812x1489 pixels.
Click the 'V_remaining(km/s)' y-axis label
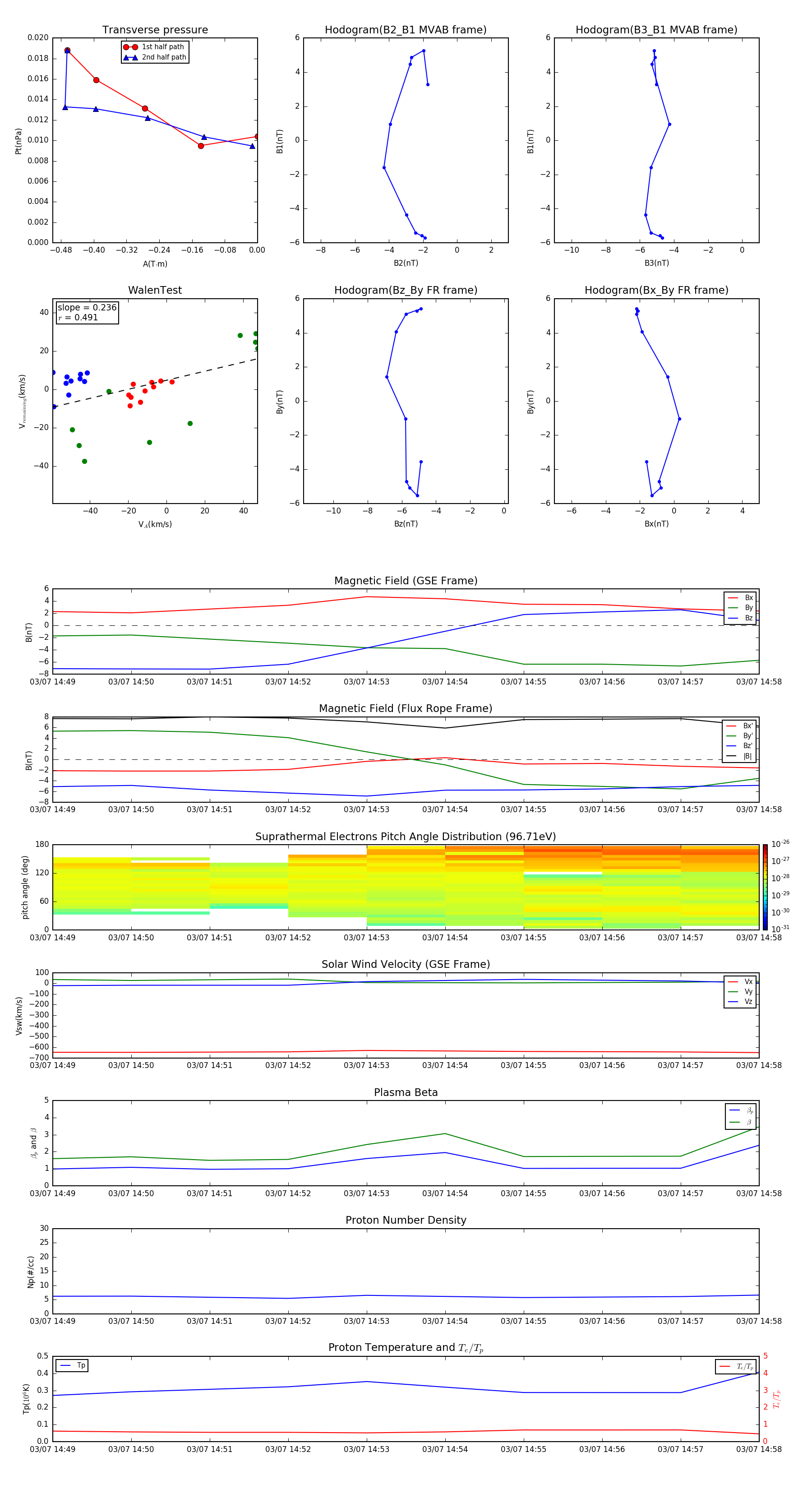click(x=22, y=401)
